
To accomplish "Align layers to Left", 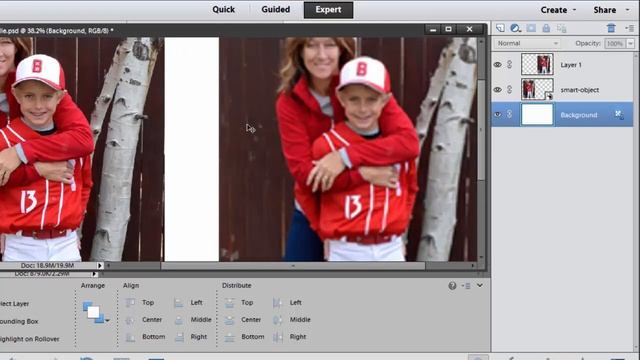I will [188, 302].
